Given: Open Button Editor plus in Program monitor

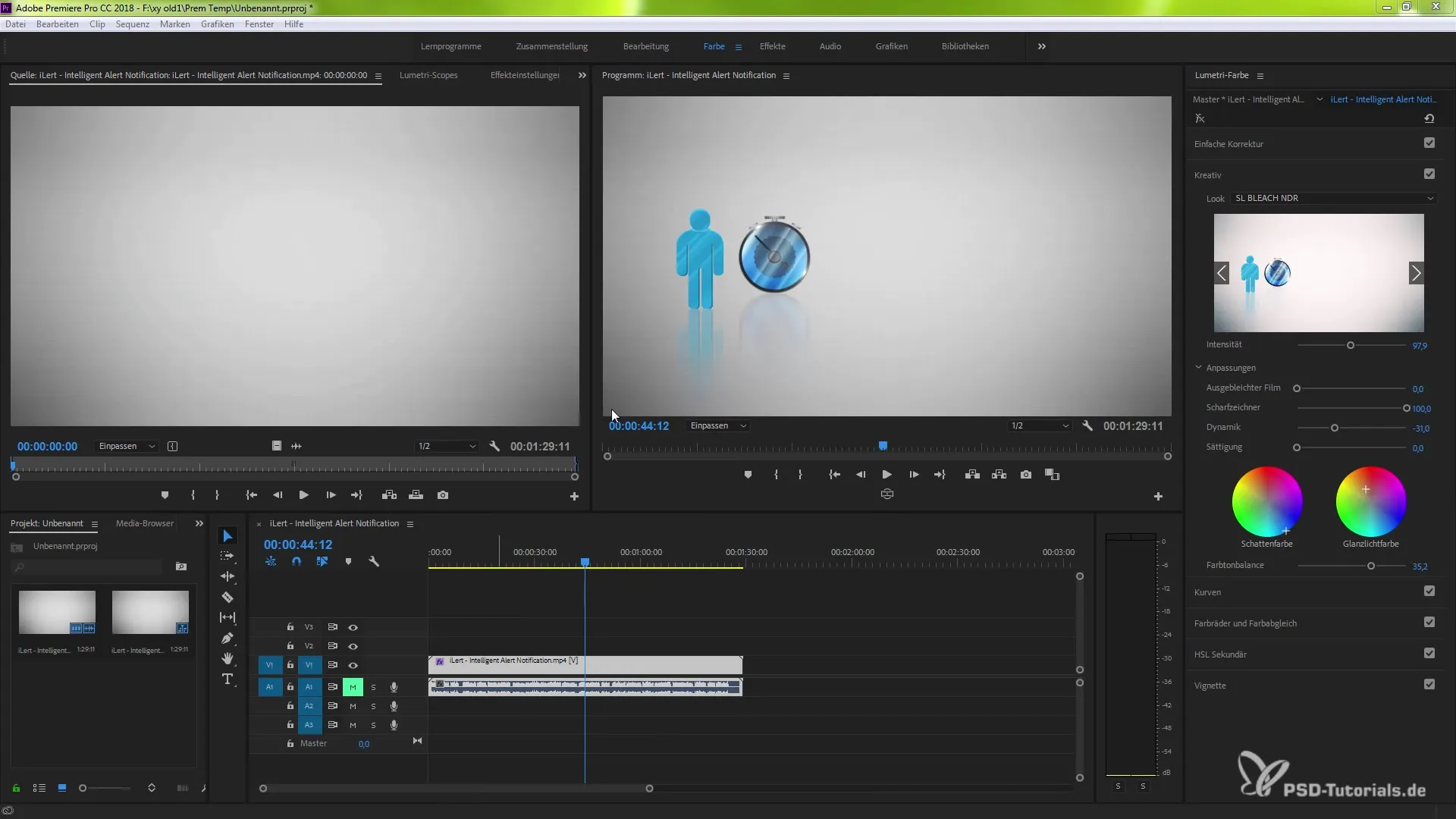Looking at the screenshot, I should [1158, 497].
